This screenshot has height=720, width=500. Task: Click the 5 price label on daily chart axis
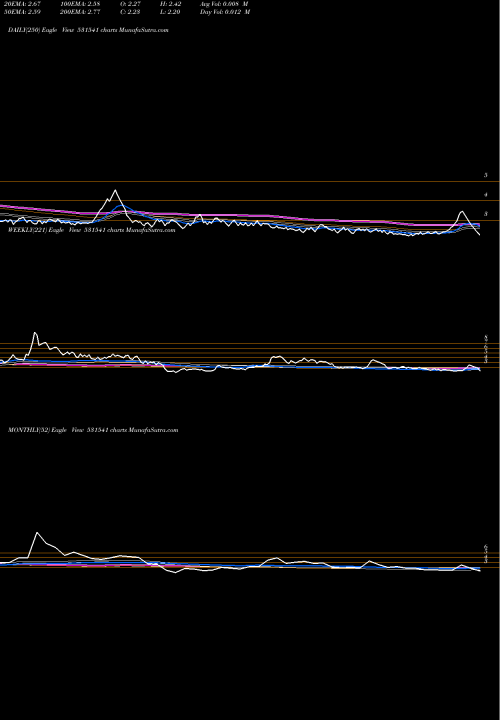pos(485,175)
